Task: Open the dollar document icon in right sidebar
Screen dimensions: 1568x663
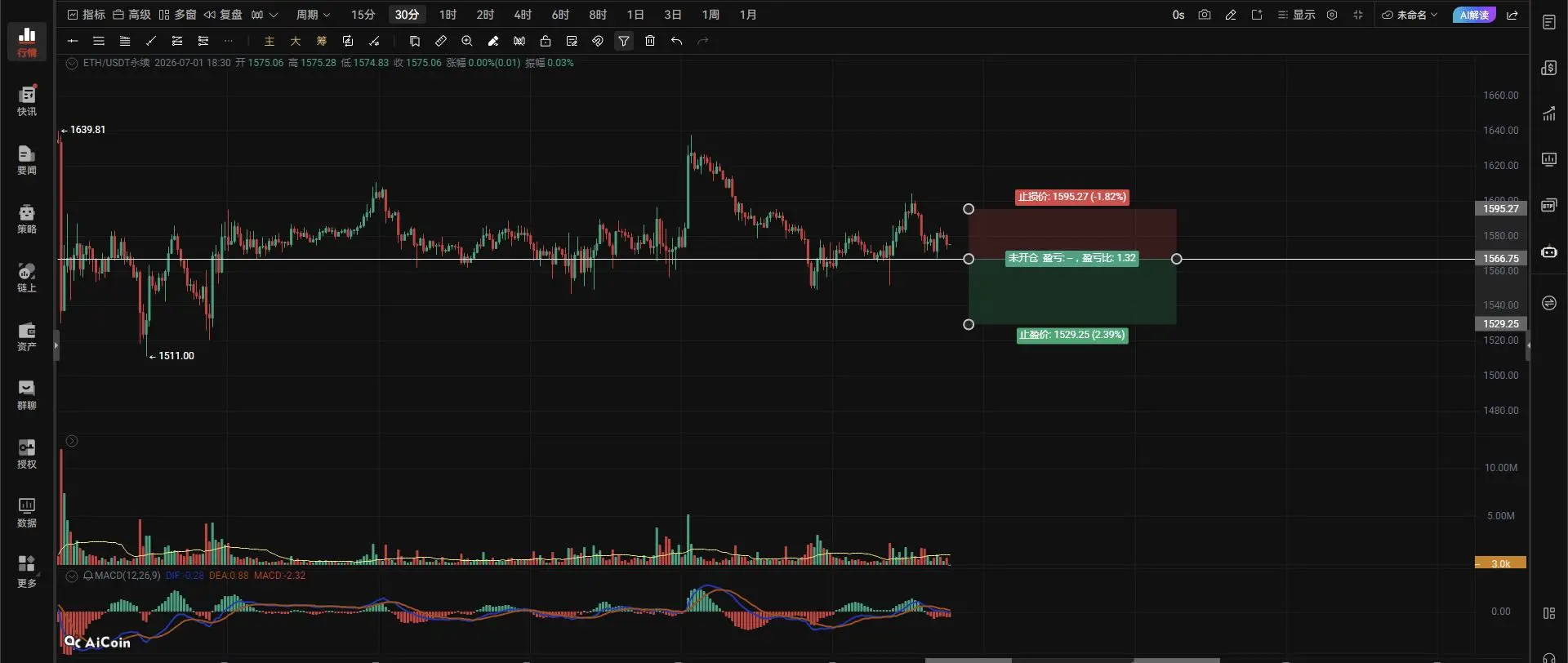Action: click(1549, 68)
